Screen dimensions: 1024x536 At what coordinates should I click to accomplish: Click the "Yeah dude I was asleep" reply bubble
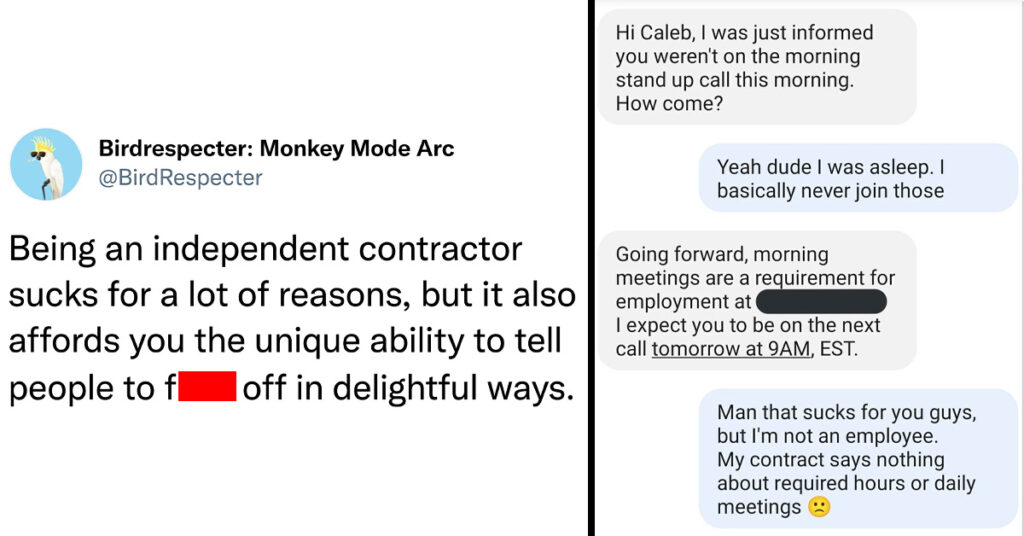tap(858, 178)
